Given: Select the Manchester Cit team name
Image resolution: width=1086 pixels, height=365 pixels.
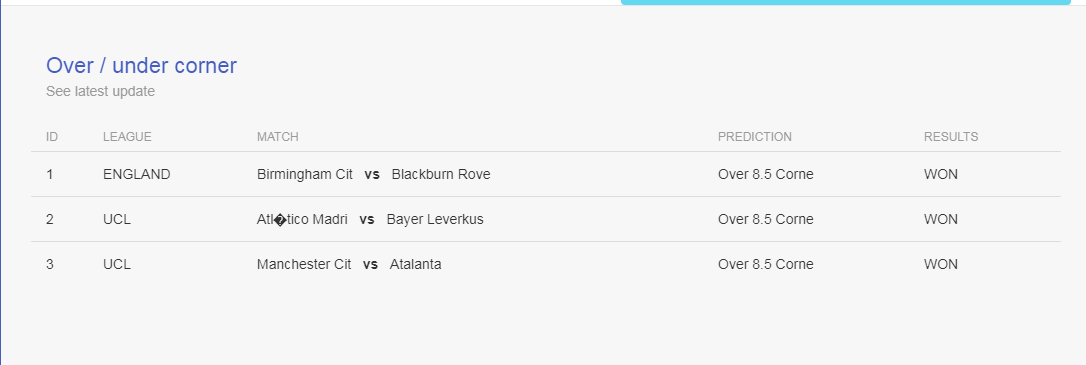Looking at the screenshot, I should tap(304, 265).
